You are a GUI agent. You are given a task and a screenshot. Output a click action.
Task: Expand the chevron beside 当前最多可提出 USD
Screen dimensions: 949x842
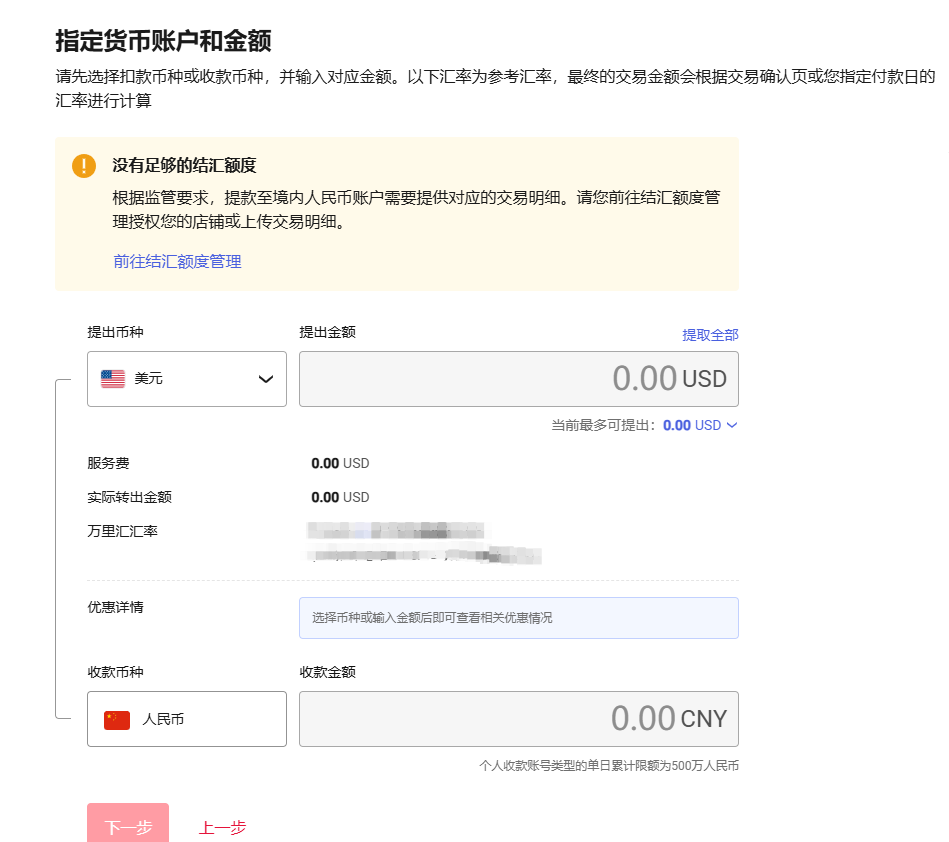[x=732, y=425]
